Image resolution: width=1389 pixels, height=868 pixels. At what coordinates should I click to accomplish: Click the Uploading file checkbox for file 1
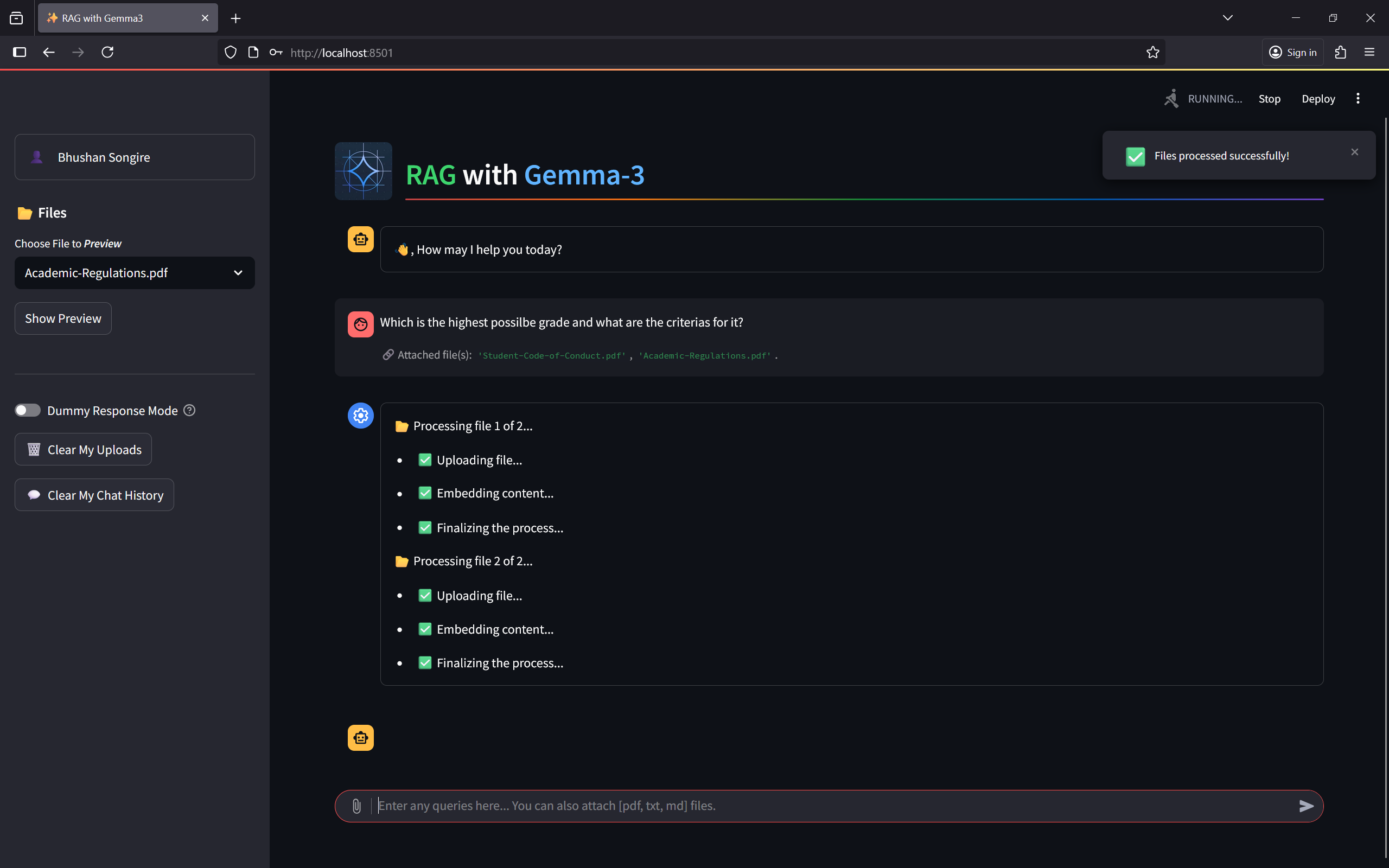tap(425, 459)
